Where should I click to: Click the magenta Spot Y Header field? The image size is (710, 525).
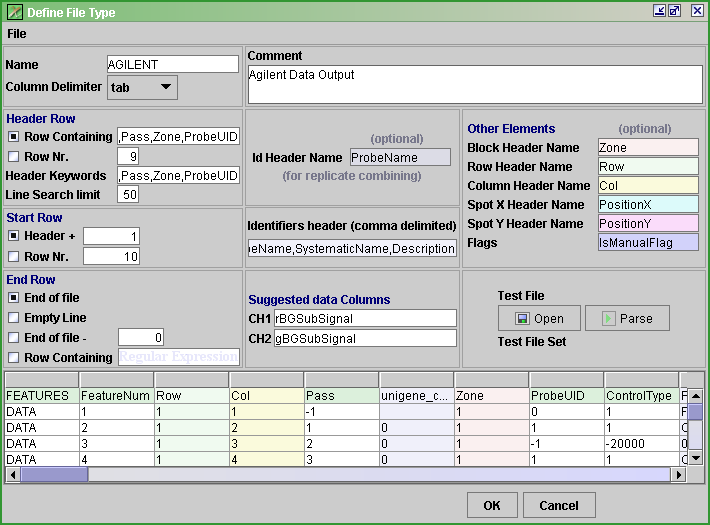[x=648, y=223]
